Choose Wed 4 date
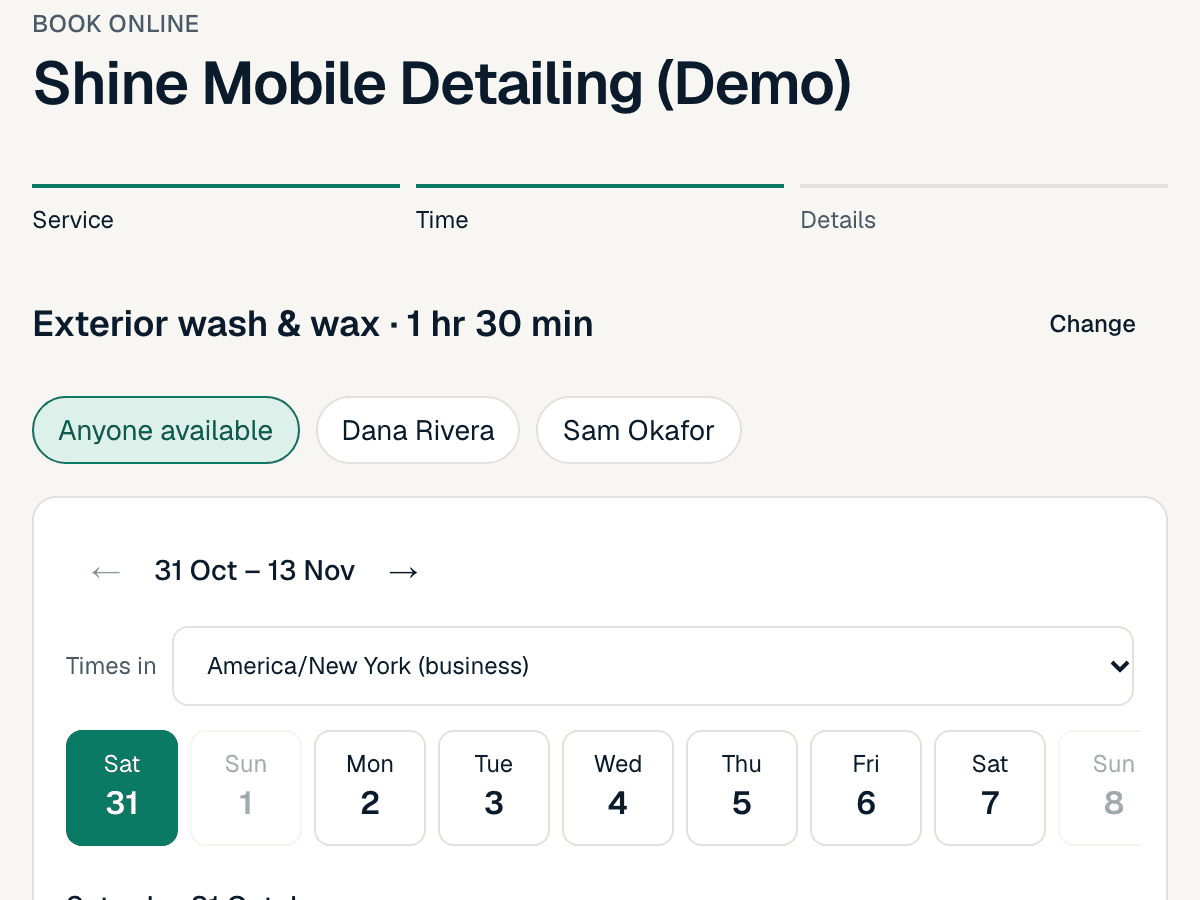The width and height of the screenshot is (1200, 900). [x=618, y=788]
